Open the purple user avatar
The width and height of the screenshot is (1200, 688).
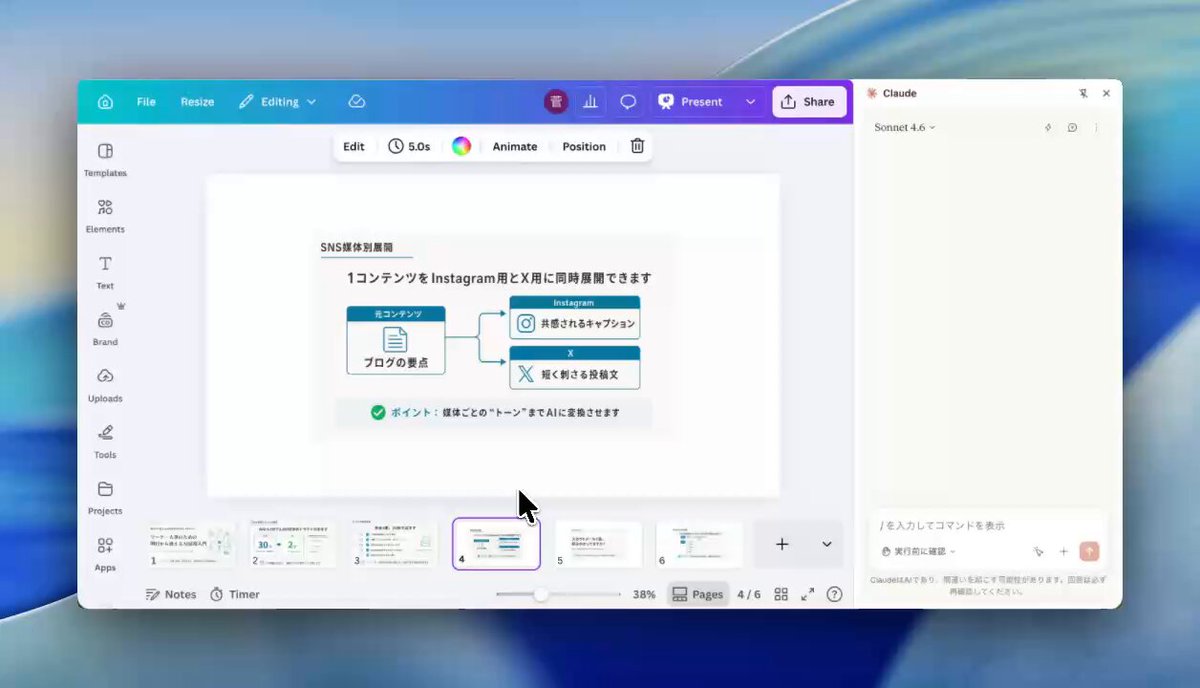pos(555,102)
